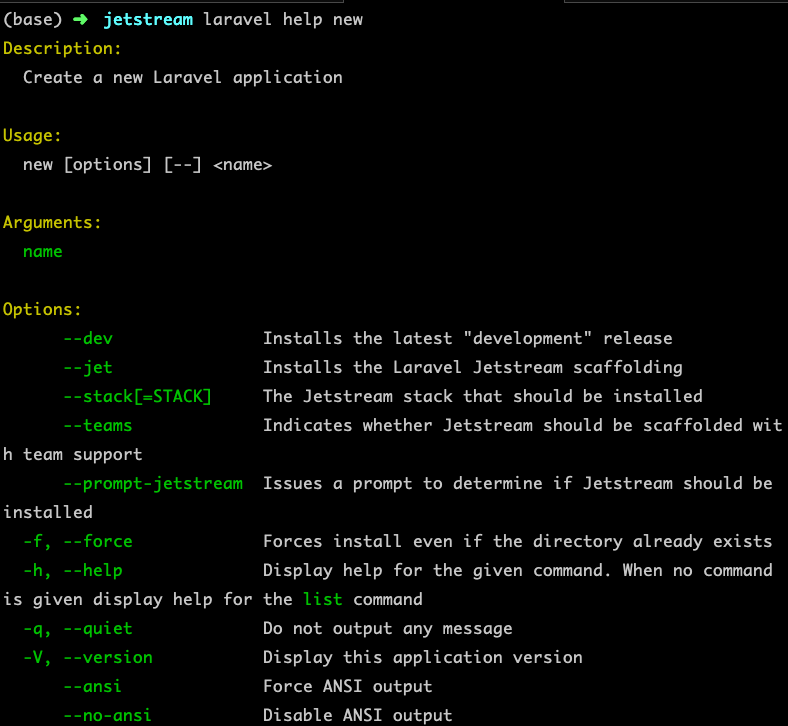Click the '-h, --help' option
788x726 pixels.
(x=73, y=571)
